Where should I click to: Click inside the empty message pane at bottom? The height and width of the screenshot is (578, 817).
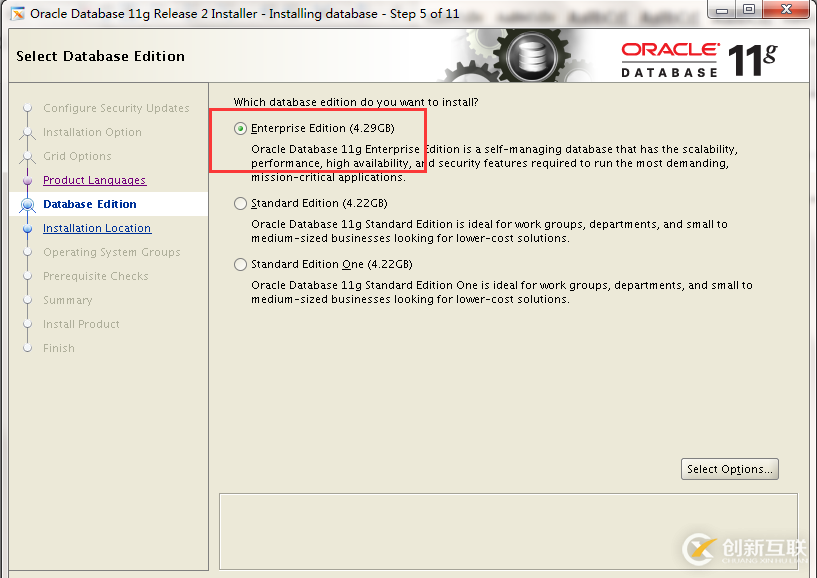point(508,531)
